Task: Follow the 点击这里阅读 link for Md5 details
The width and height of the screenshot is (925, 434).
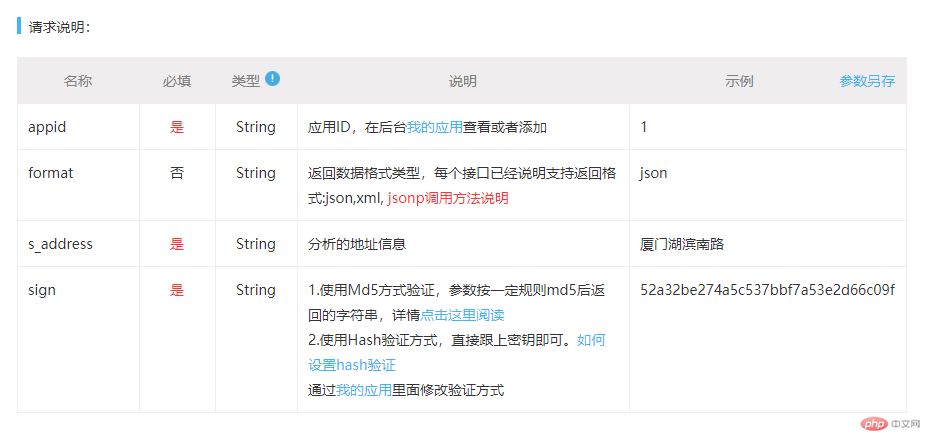Action: [x=462, y=315]
